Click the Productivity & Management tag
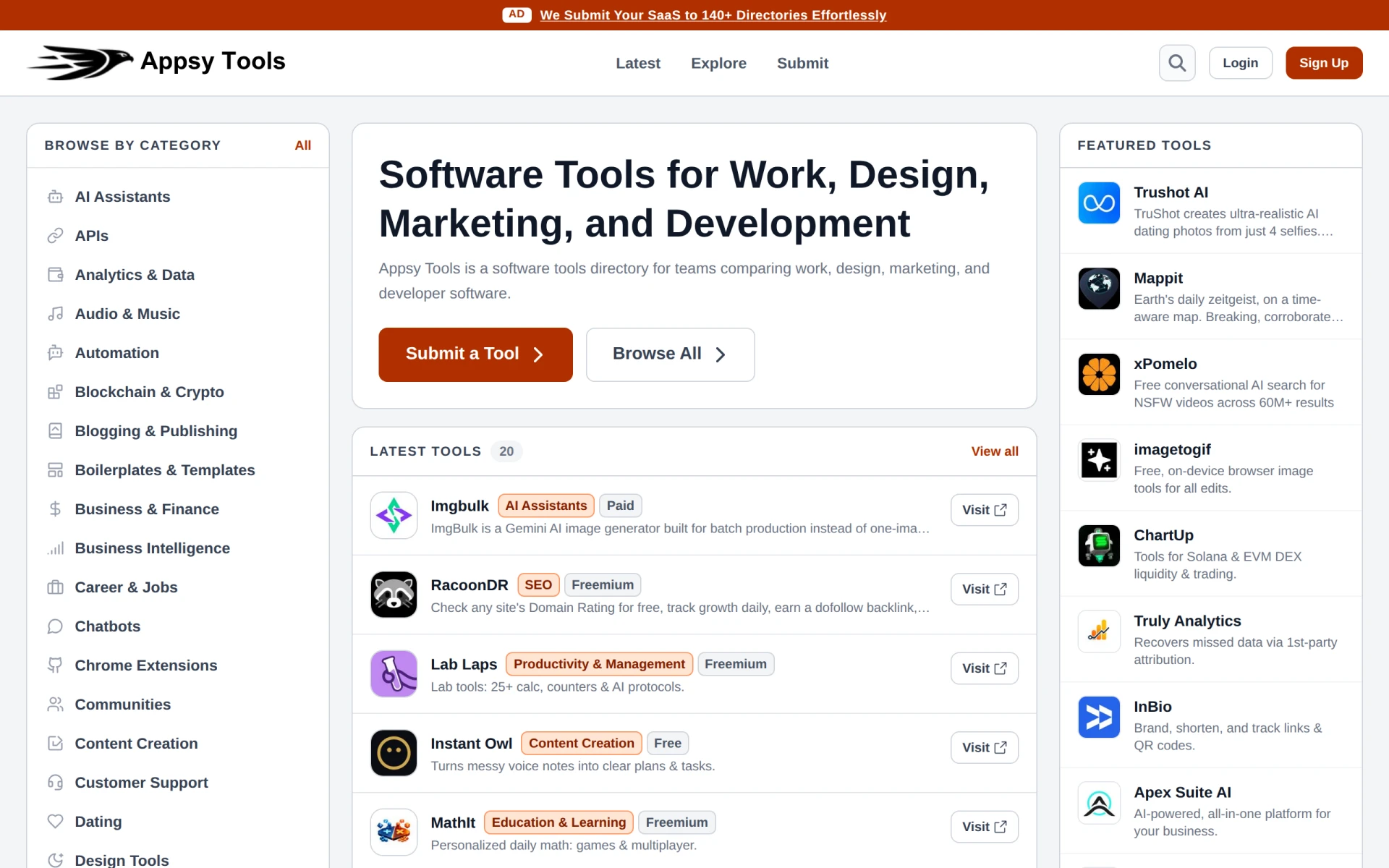Screen dimensions: 1389x868 tap(599, 664)
